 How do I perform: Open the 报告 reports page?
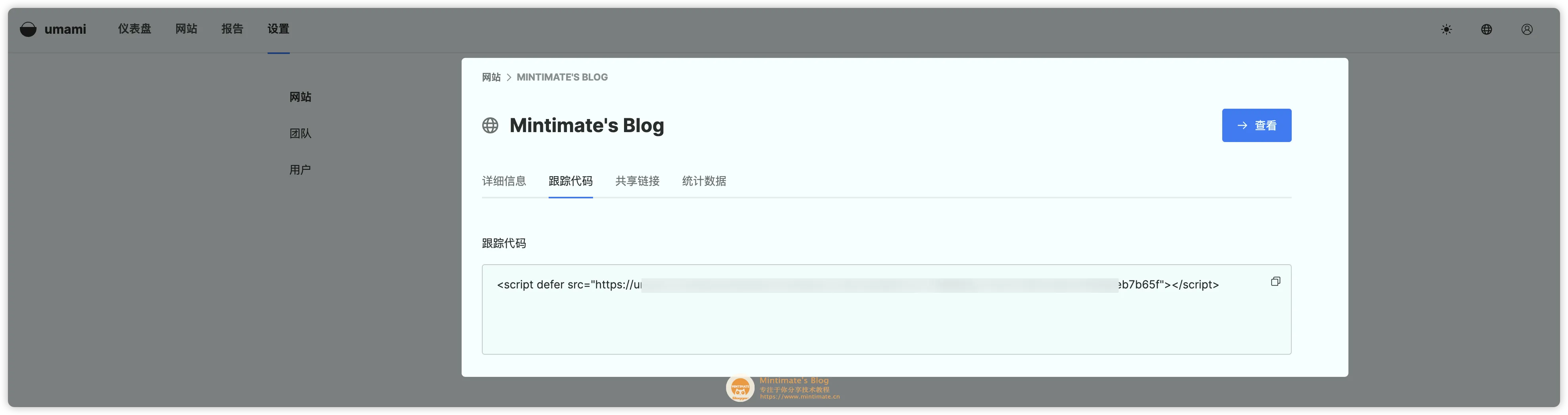(232, 29)
